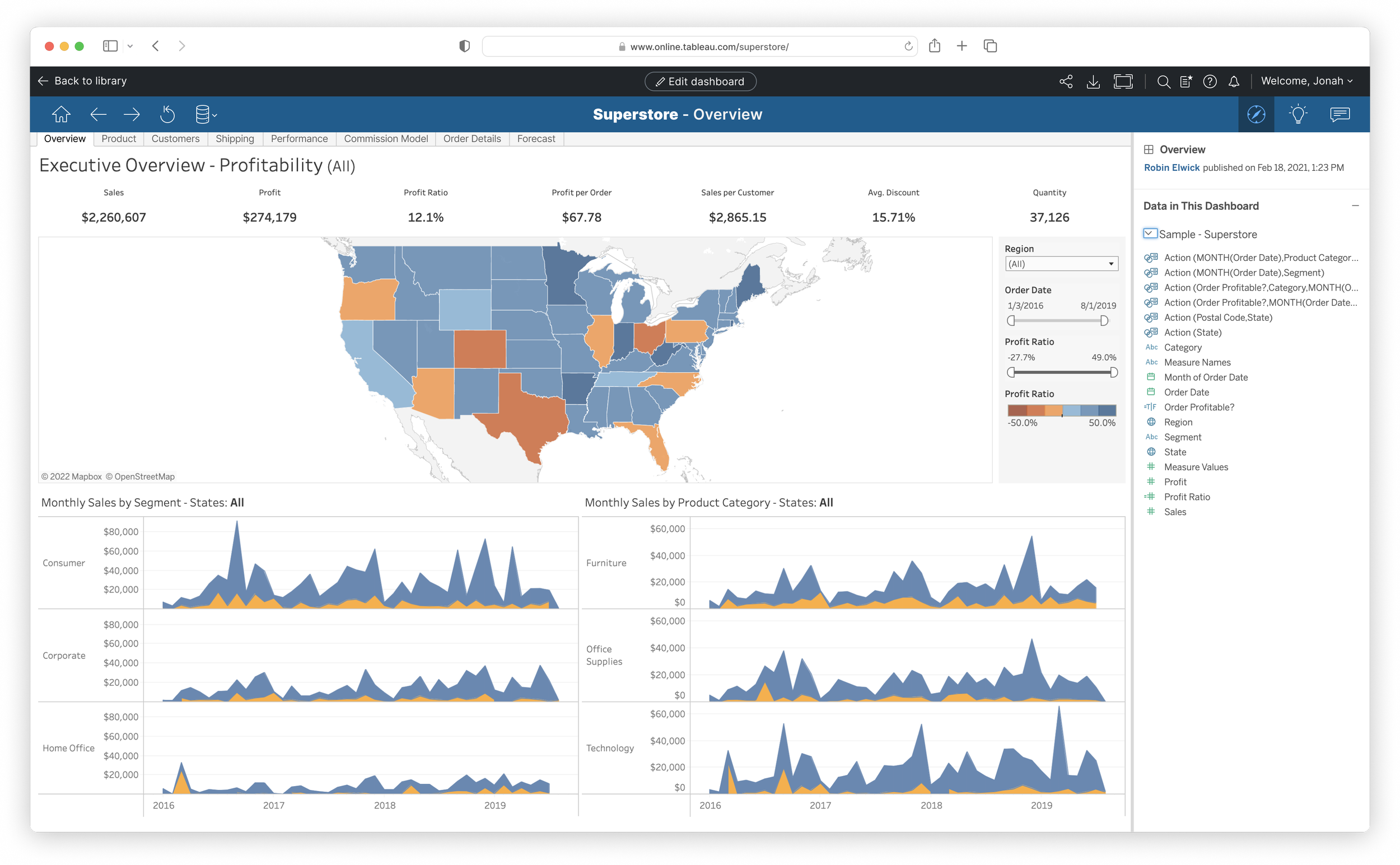Click the revert/reset view icon
This screenshot has width=1400, height=865.
(x=167, y=114)
